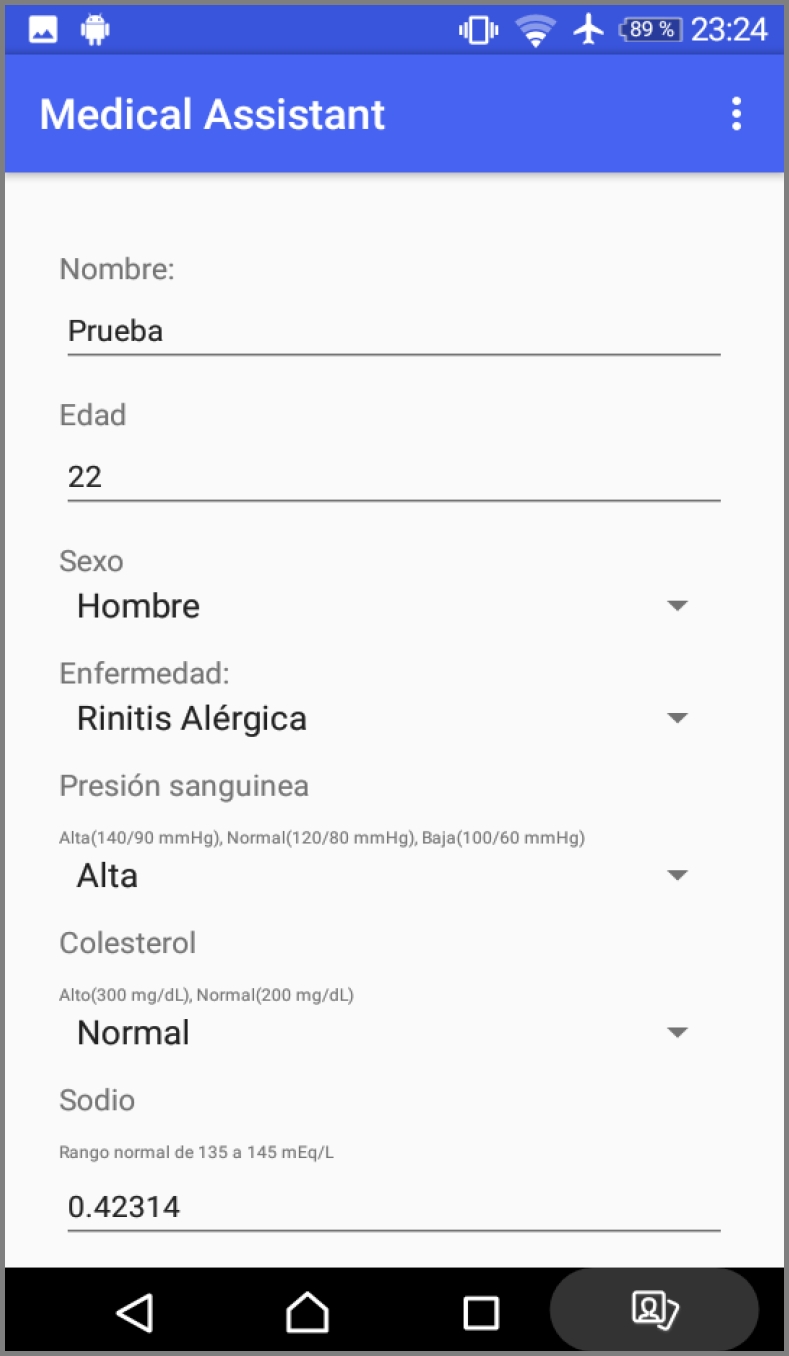Tap the 23:24 clock in status bar
The width and height of the screenshot is (789, 1356).
[729, 30]
